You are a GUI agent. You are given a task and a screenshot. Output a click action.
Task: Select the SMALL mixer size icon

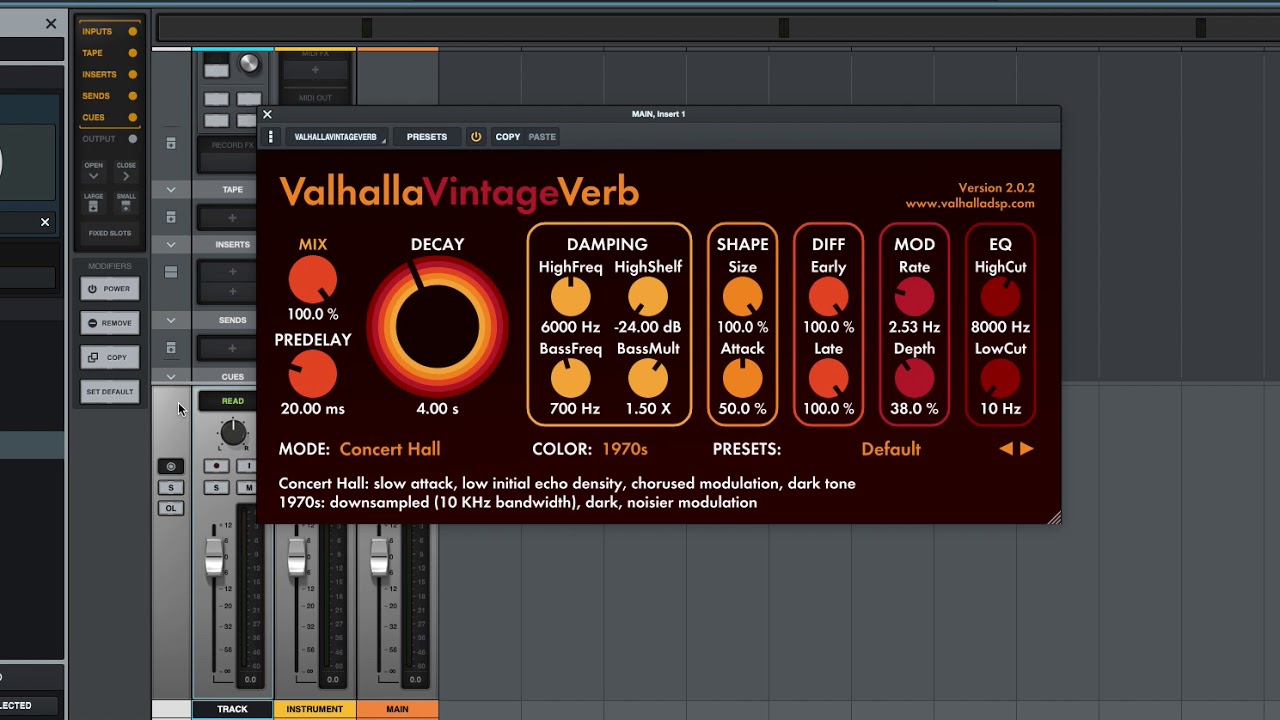[126, 206]
